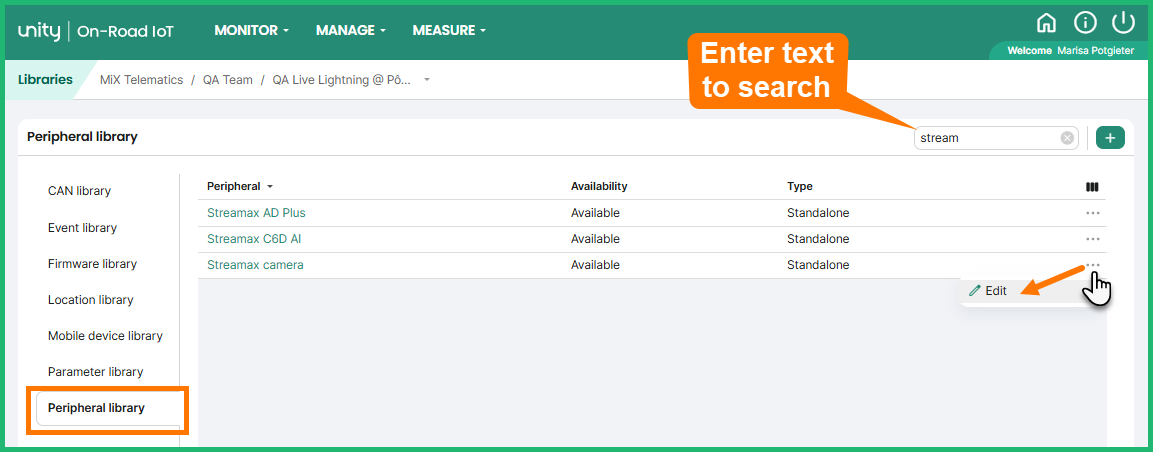This screenshot has width=1153, height=452.
Task: Open the column chooser icon
Action: click(x=1092, y=187)
